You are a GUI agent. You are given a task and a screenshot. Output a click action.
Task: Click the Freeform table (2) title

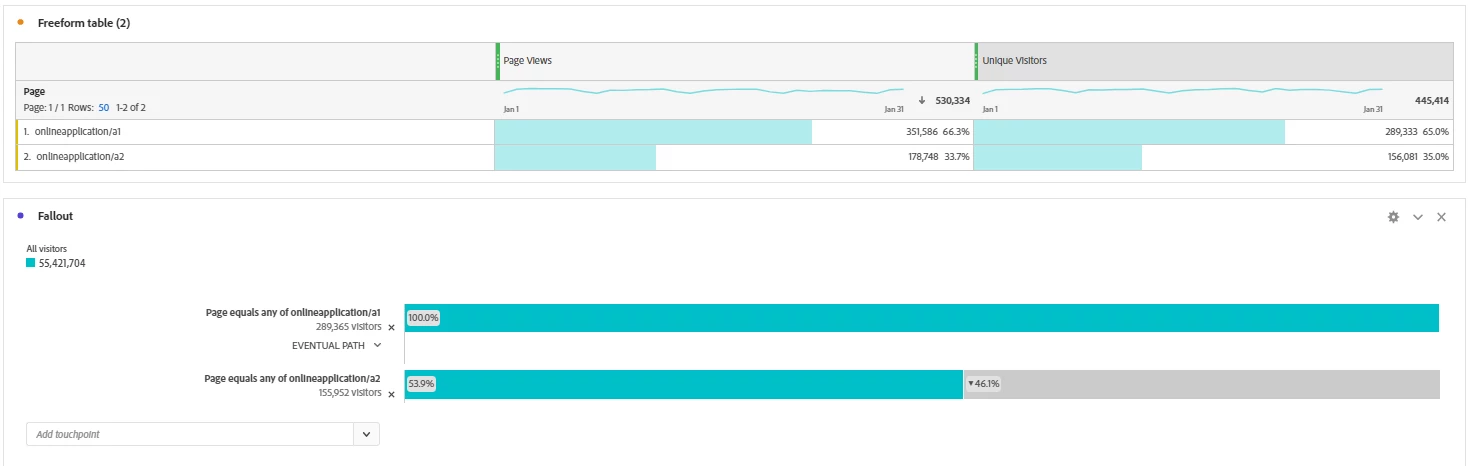pos(84,23)
